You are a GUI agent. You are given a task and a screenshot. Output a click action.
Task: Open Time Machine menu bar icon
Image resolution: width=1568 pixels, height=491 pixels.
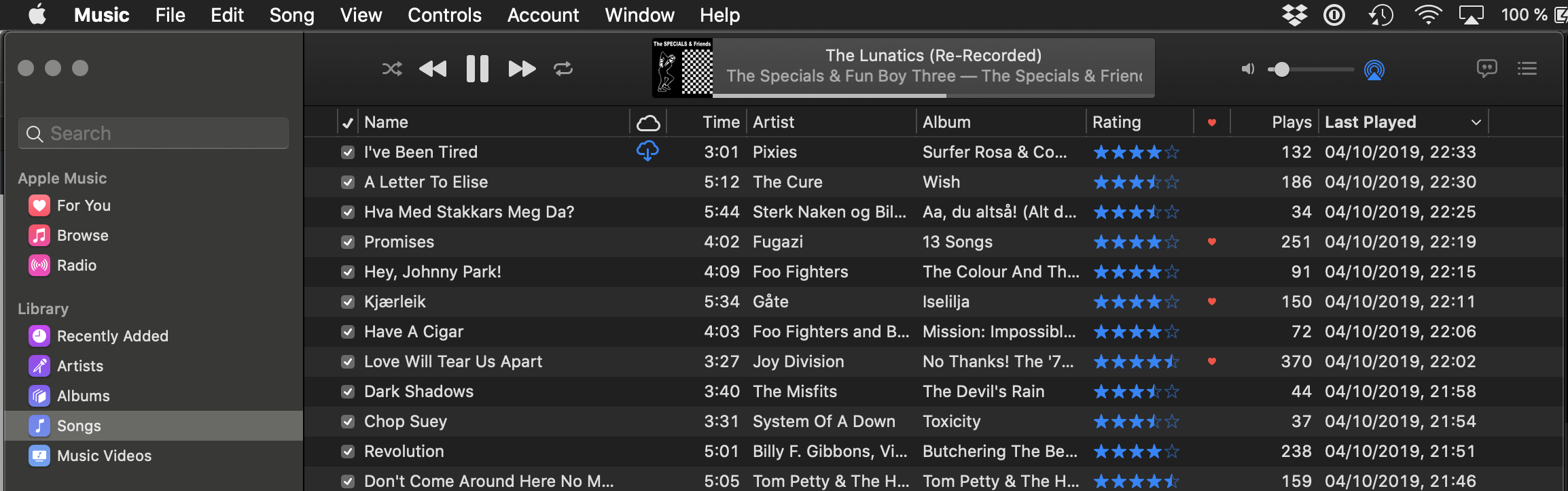(x=1380, y=15)
